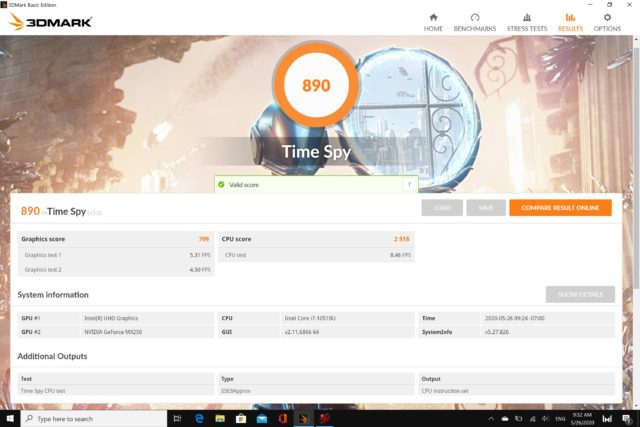Click the Graphics test 1 row

[x=116, y=255]
